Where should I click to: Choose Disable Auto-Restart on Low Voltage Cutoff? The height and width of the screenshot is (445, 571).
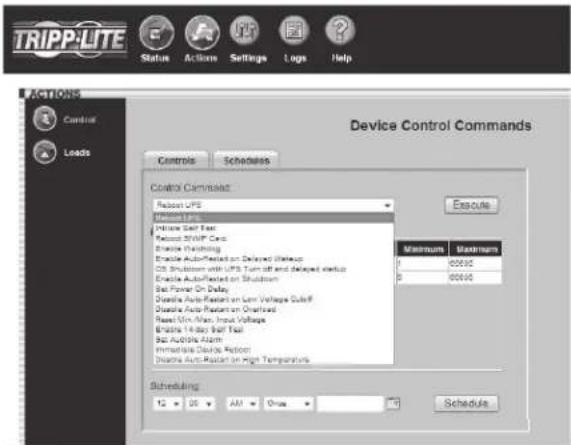[x=273, y=299]
